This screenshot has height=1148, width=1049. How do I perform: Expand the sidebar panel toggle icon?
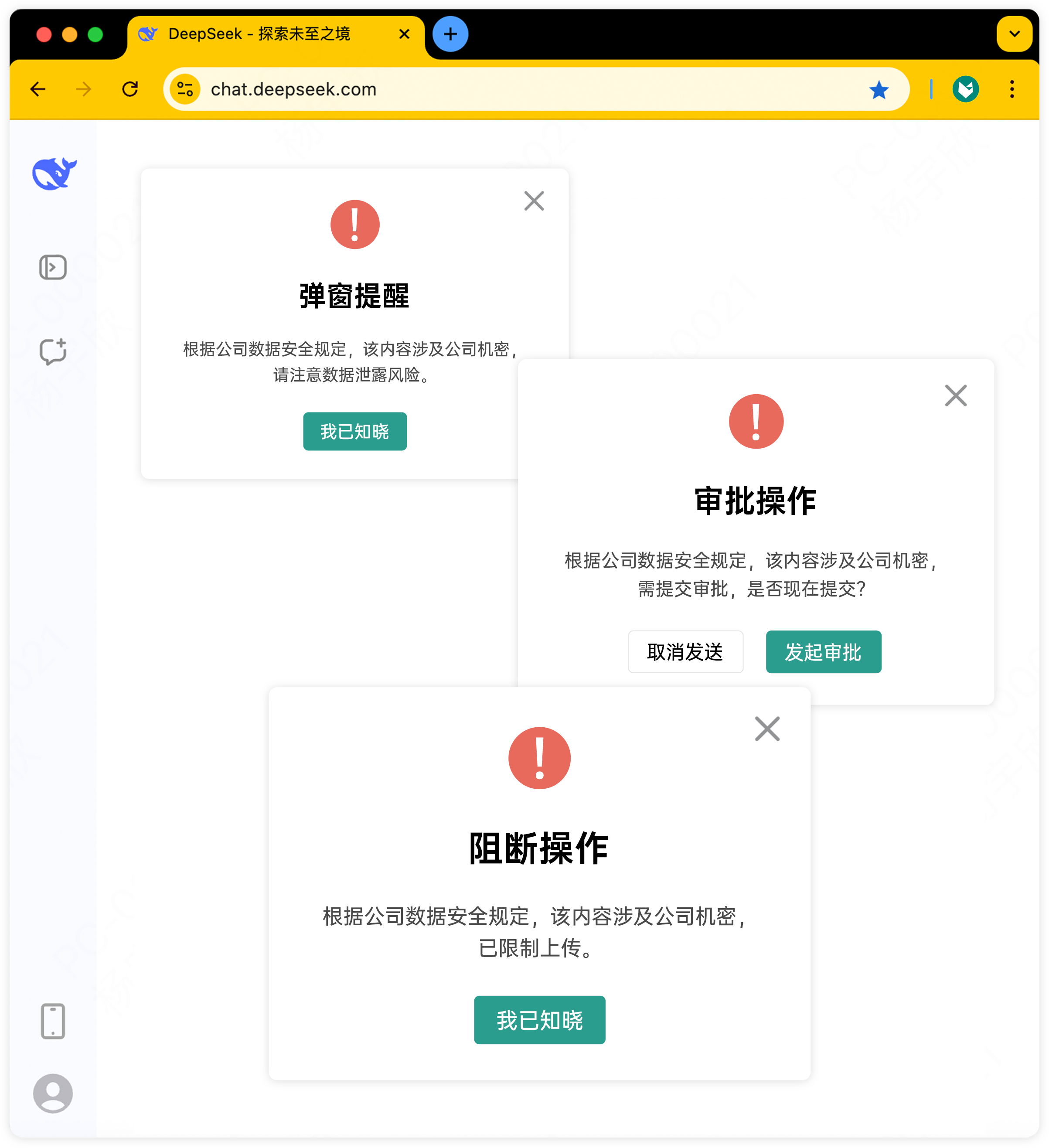coord(53,267)
